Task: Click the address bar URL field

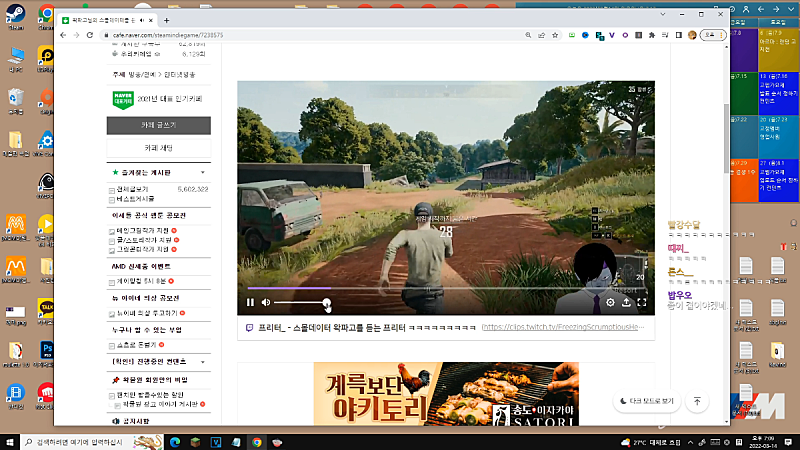Action: pos(300,35)
